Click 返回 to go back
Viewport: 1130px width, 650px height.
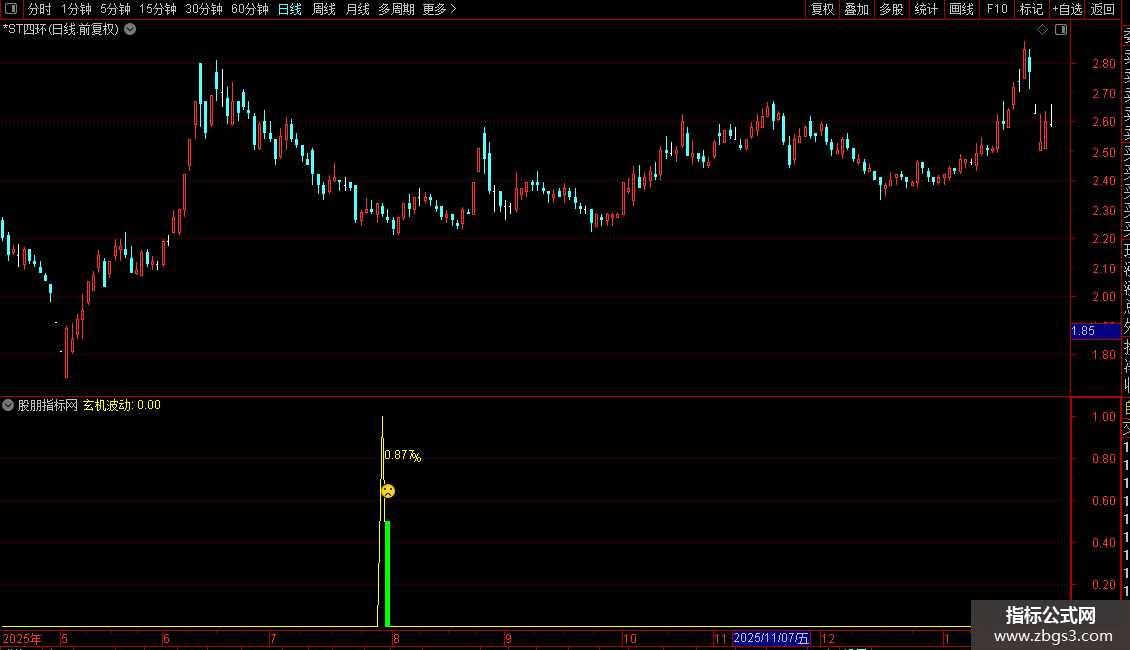pos(1103,9)
